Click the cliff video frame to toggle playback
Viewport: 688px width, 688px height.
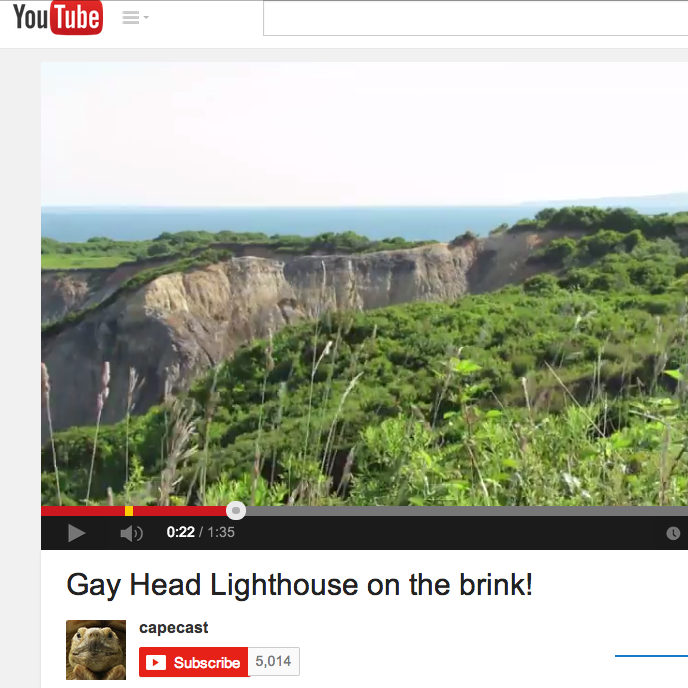tap(364, 284)
